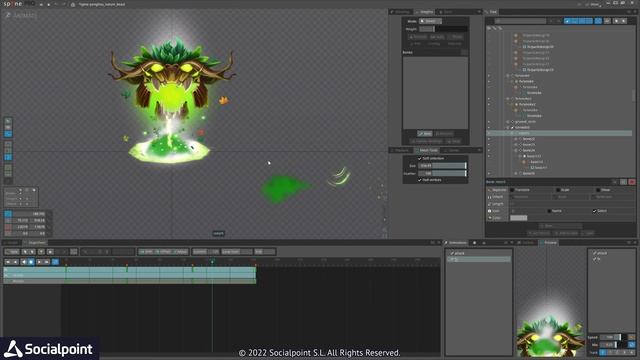Open the Playback tab

click(400, 150)
